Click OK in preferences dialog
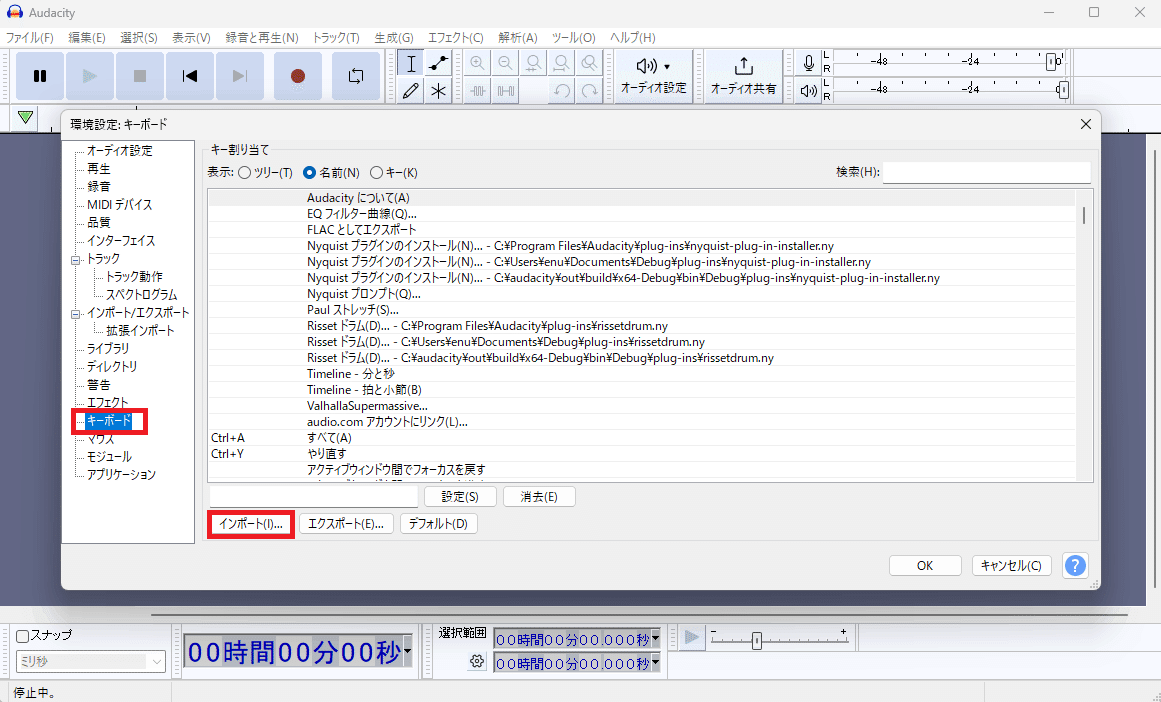The height and width of the screenshot is (702, 1161). (925, 566)
